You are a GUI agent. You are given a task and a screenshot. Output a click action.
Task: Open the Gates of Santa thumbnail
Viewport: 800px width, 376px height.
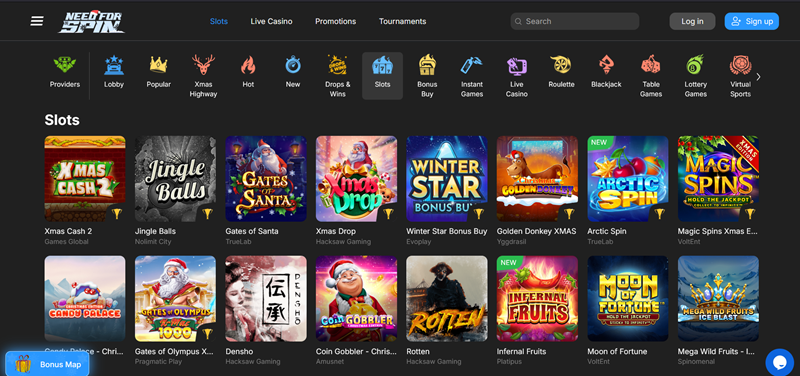click(x=266, y=179)
